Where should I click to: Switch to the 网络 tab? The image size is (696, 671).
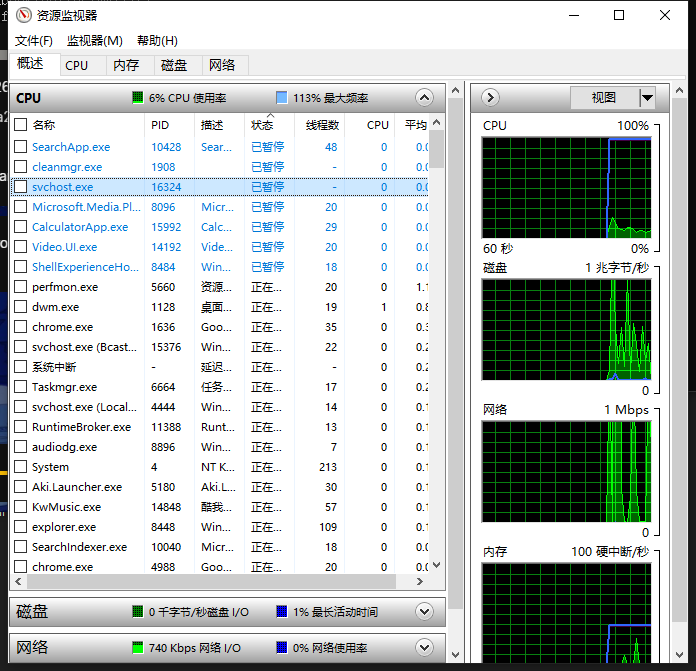tap(225, 65)
